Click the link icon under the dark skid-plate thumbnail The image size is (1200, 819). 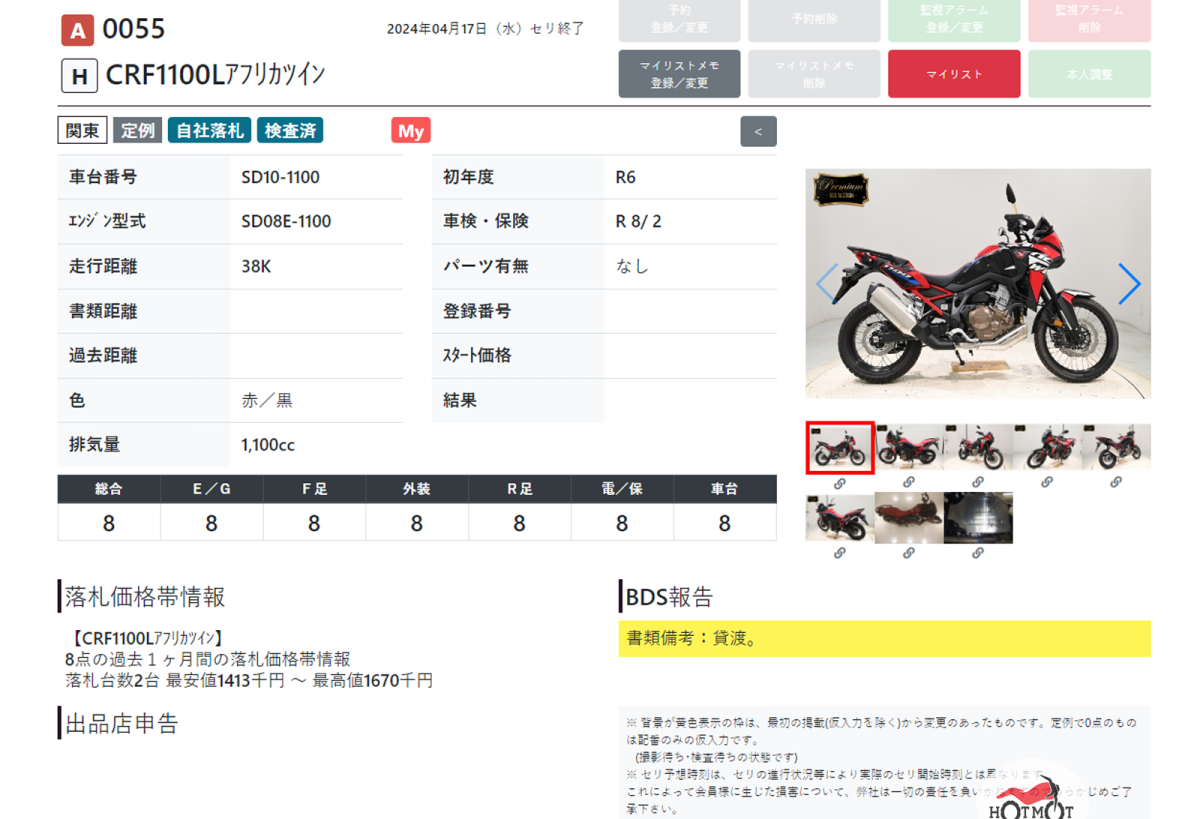978,552
